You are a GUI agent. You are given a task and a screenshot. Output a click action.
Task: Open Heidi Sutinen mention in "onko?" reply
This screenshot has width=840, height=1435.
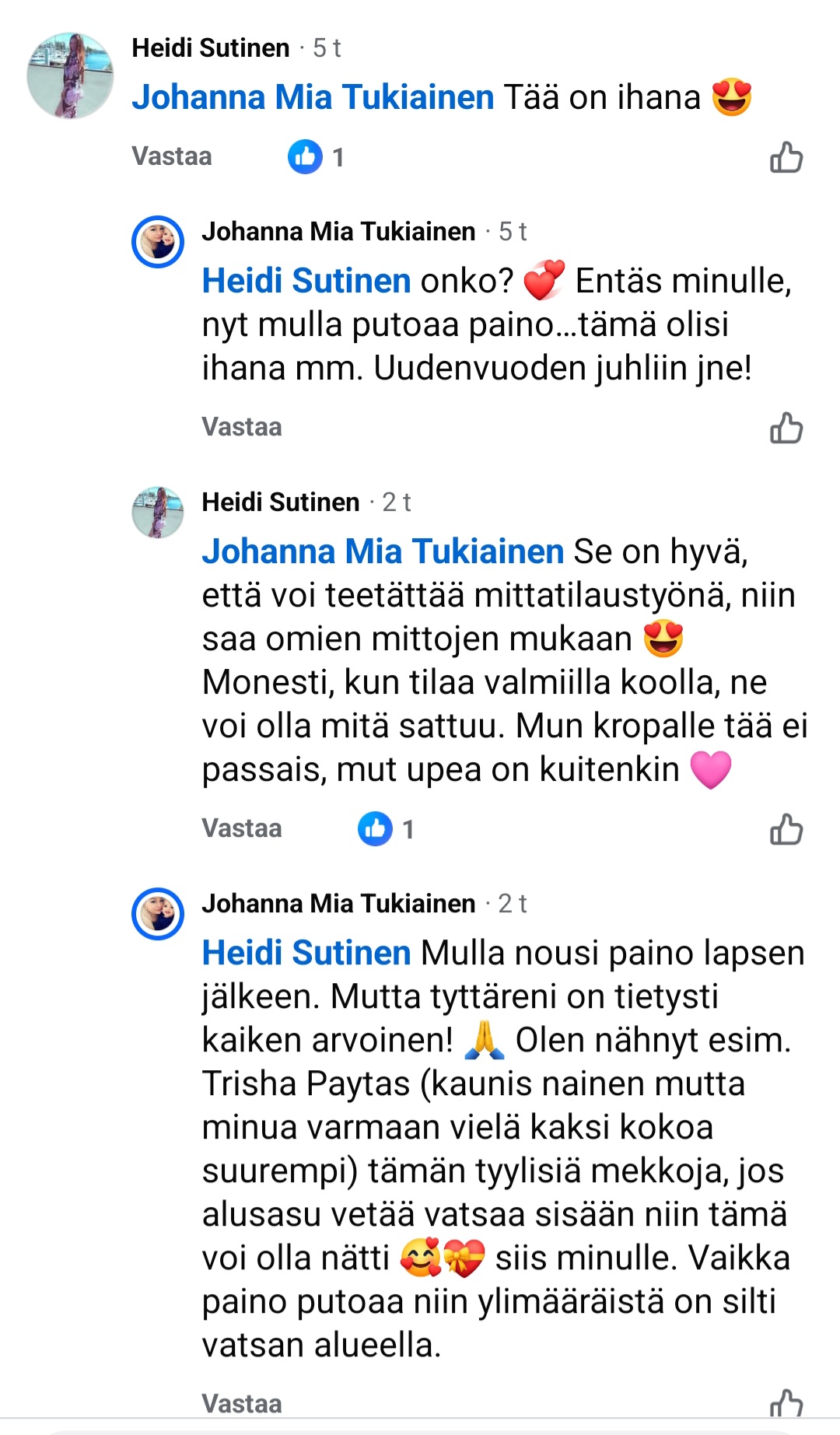tap(306, 281)
